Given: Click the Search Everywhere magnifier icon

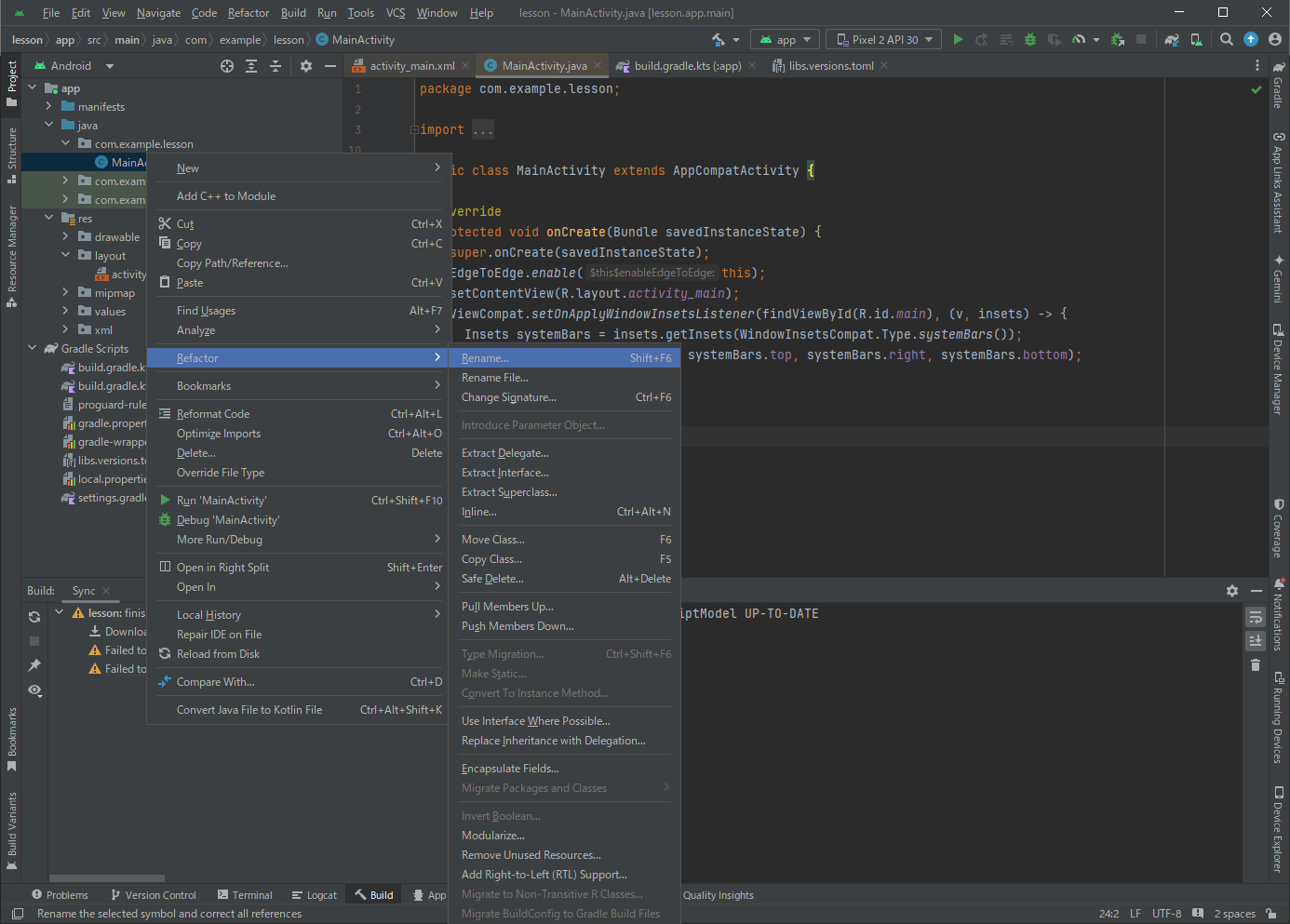Looking at the screenshot, I should [x=1227, y=39].
